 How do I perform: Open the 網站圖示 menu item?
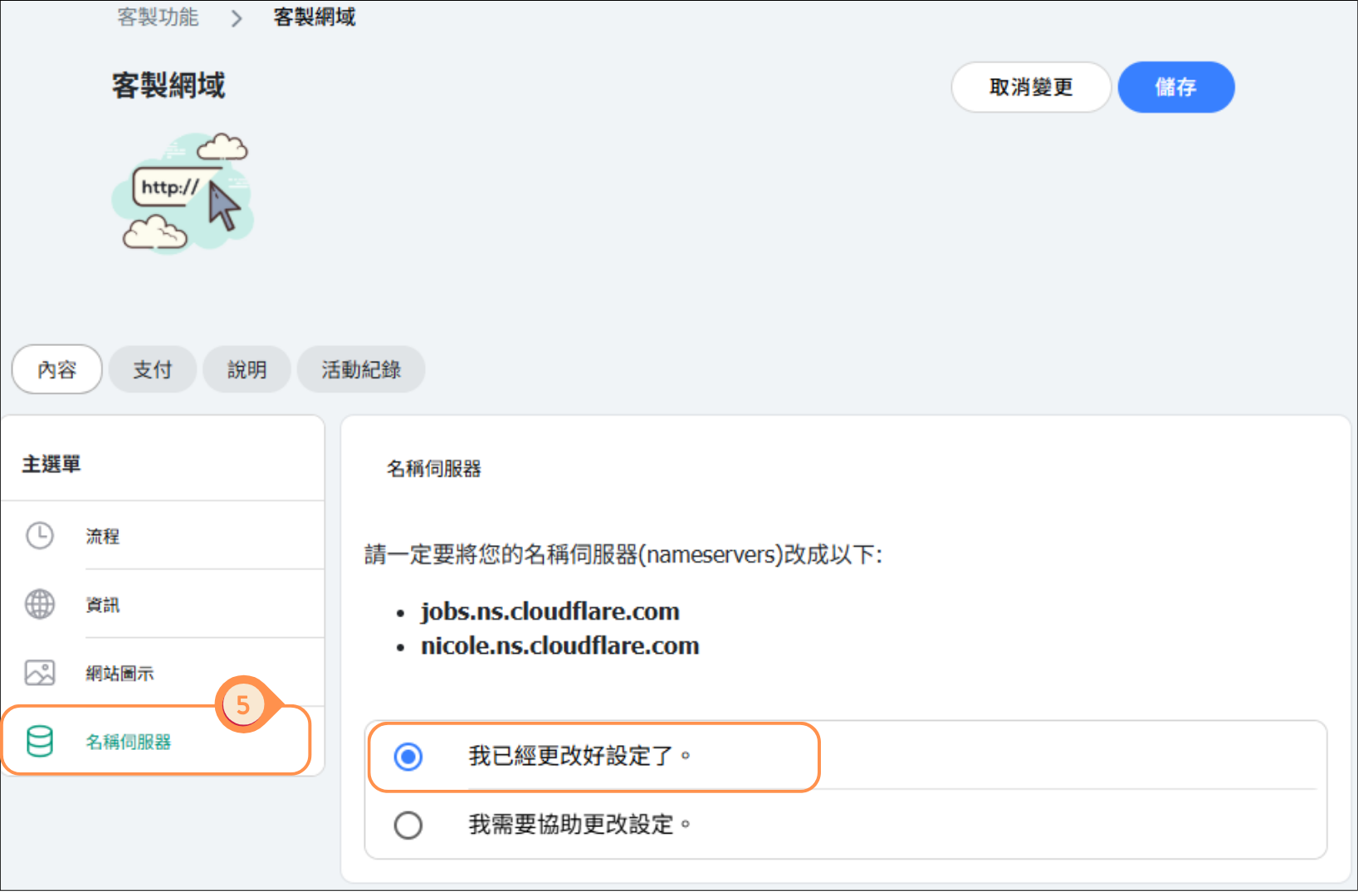(120, 674)
